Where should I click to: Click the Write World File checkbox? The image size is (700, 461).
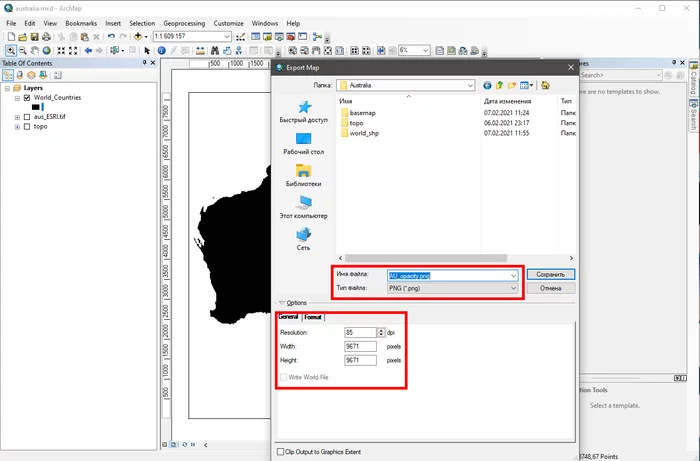point(283,377)
